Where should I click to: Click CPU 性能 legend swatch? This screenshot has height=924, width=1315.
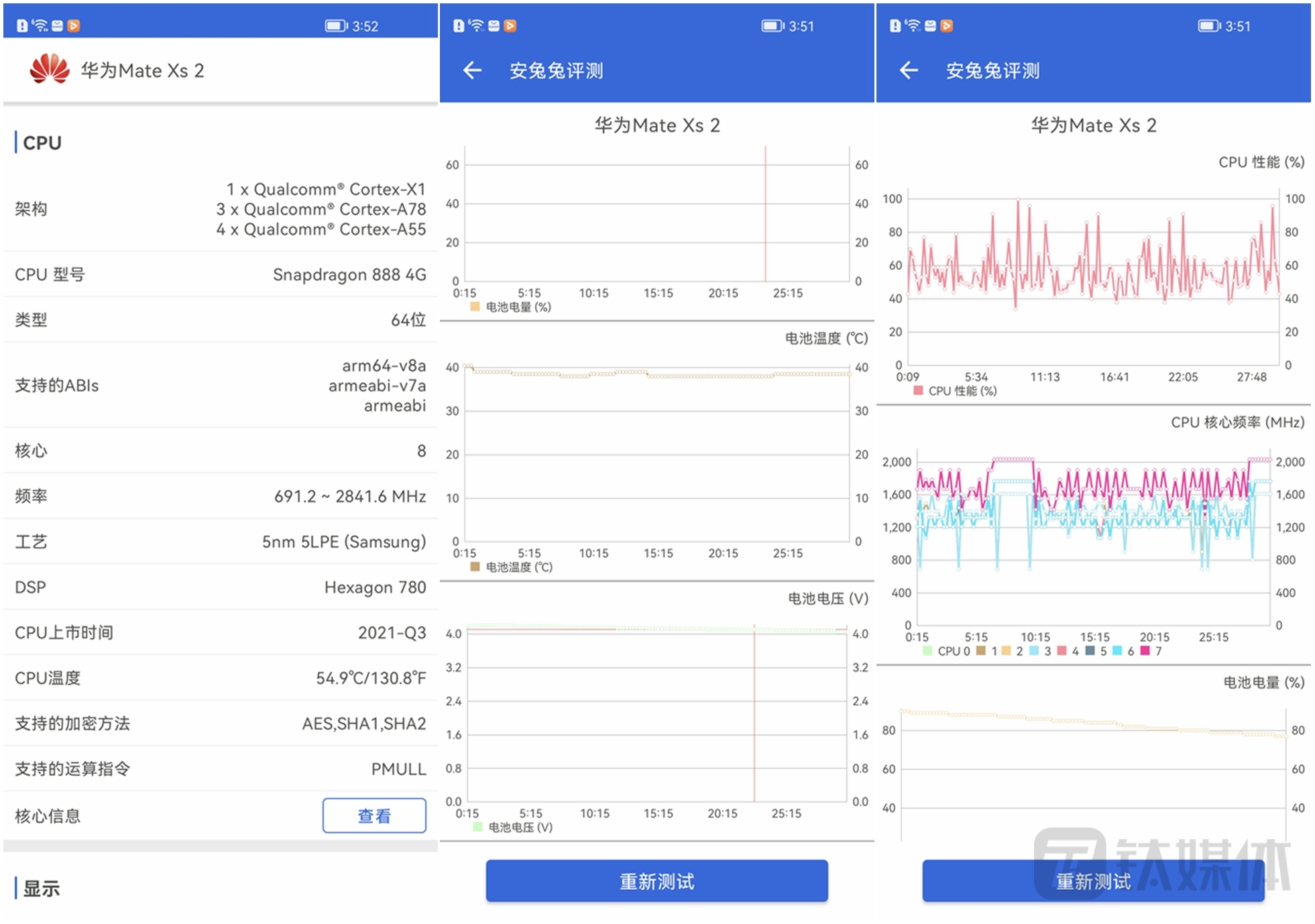point(918,390)
